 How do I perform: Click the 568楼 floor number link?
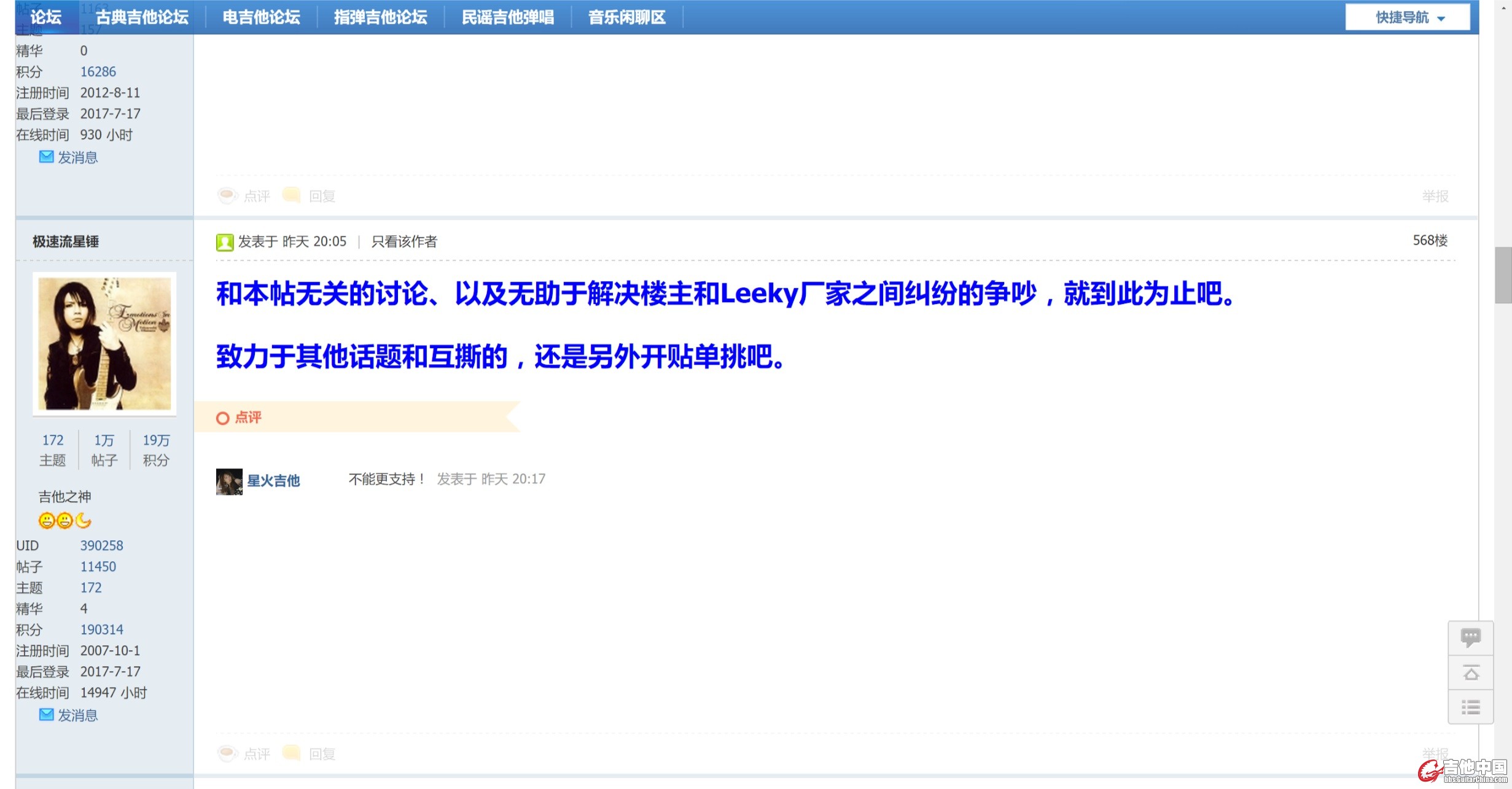(x=1430, y=240)
